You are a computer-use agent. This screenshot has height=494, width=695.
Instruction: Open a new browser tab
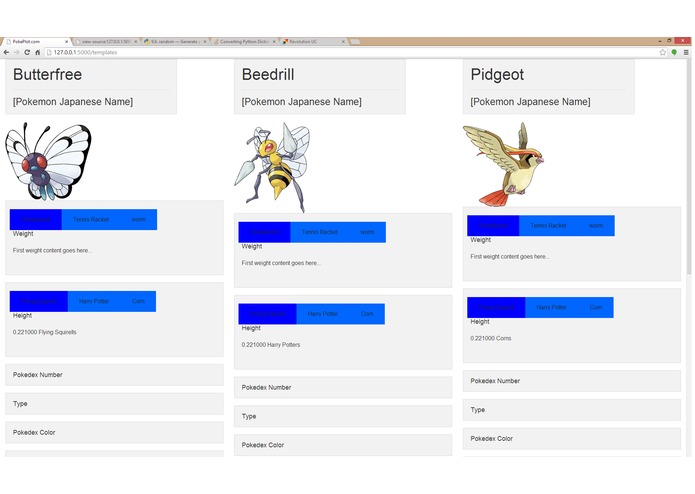(x=355, y=42)
